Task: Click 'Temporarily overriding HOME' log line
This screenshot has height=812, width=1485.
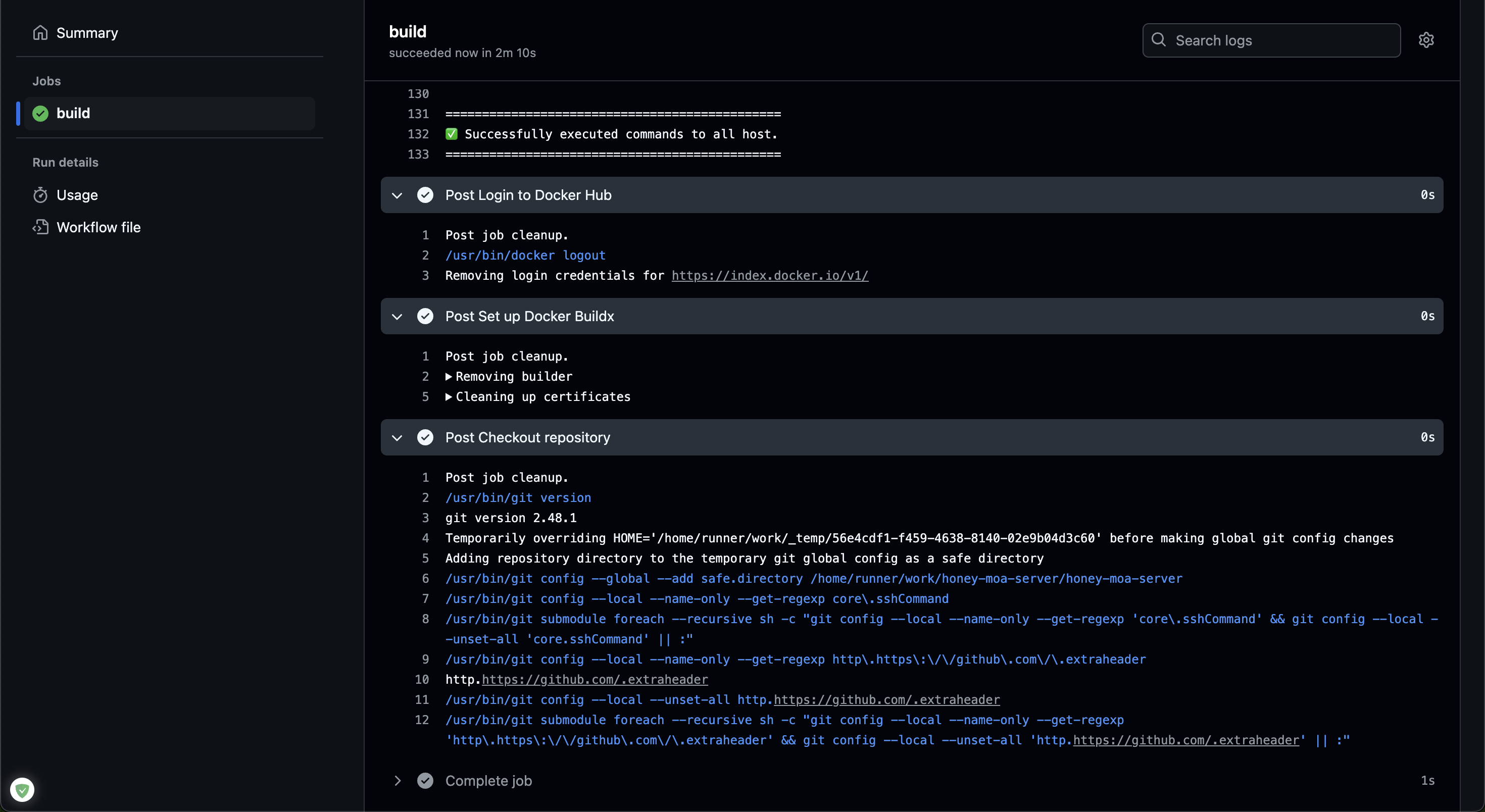Action: tap(919, 538)
